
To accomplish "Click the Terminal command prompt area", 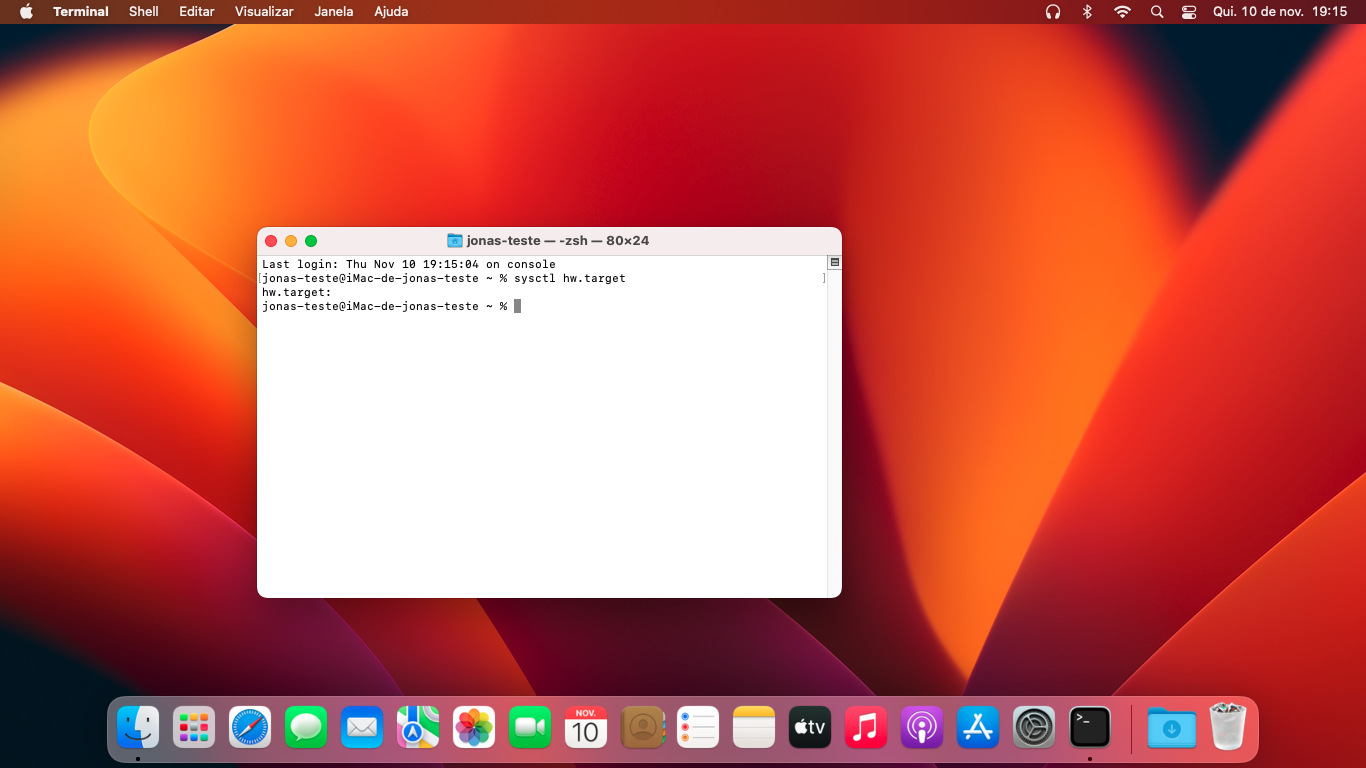I will pyautogui.click(x=516, y=306).
